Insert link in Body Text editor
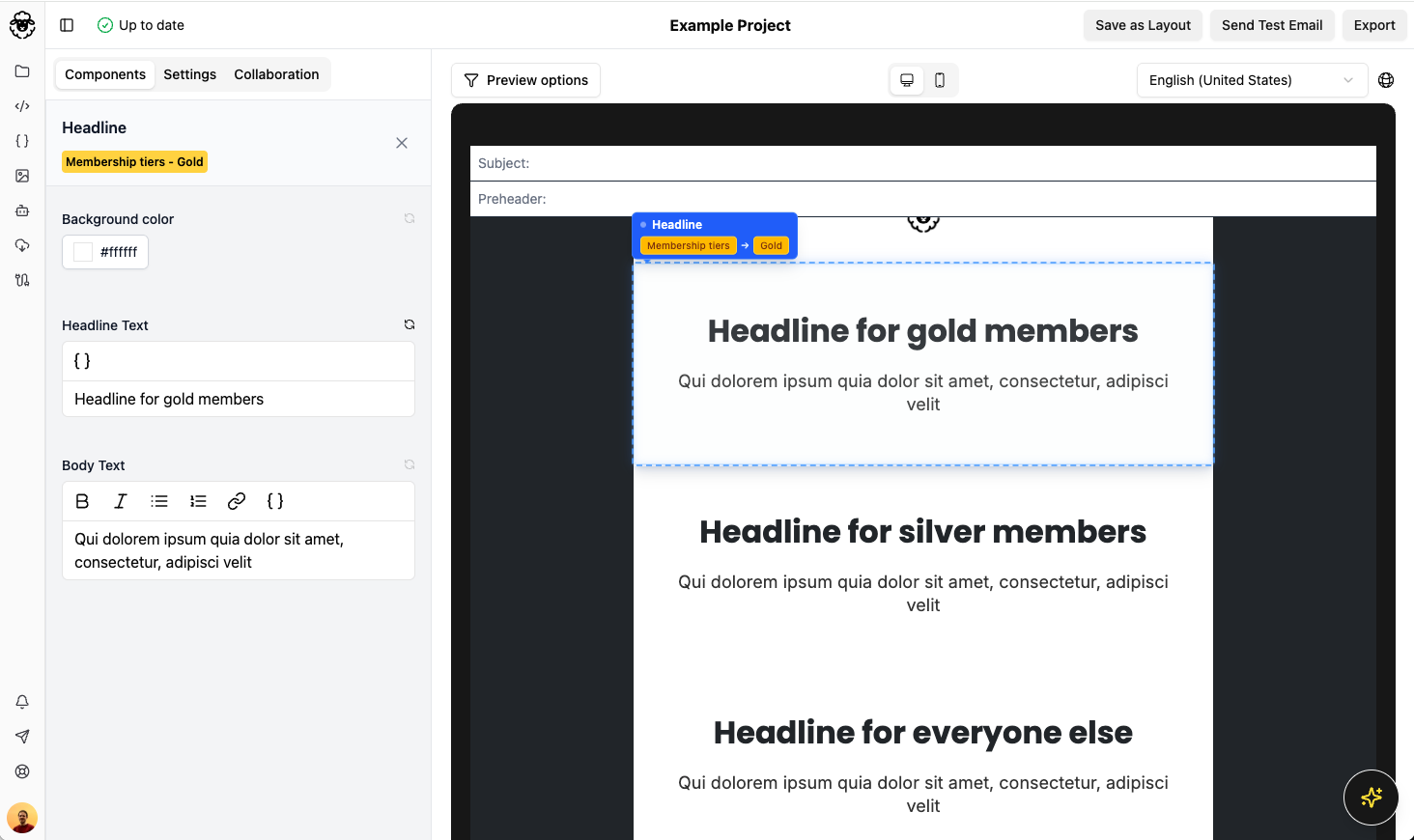Image resolution: width=1414 pixels, height=840 pixels. point(237,501)
